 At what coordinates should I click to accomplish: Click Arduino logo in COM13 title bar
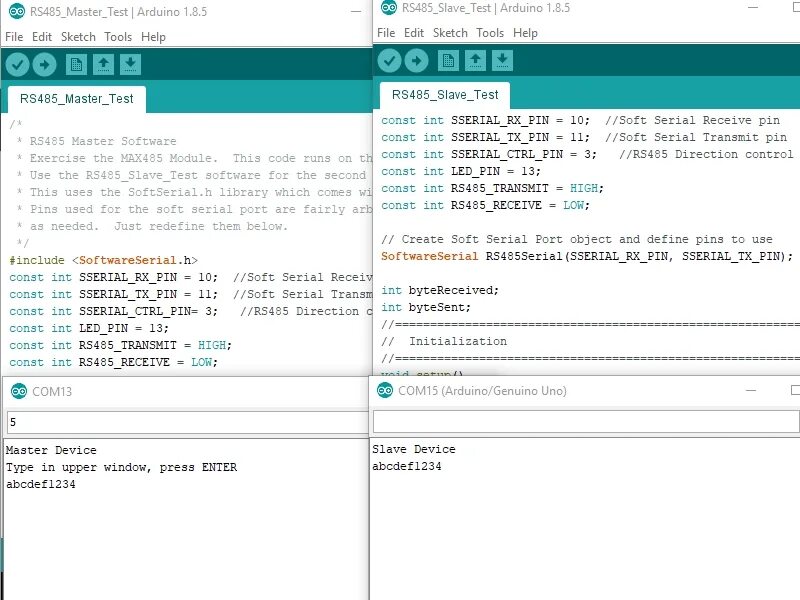click(19, 391)
